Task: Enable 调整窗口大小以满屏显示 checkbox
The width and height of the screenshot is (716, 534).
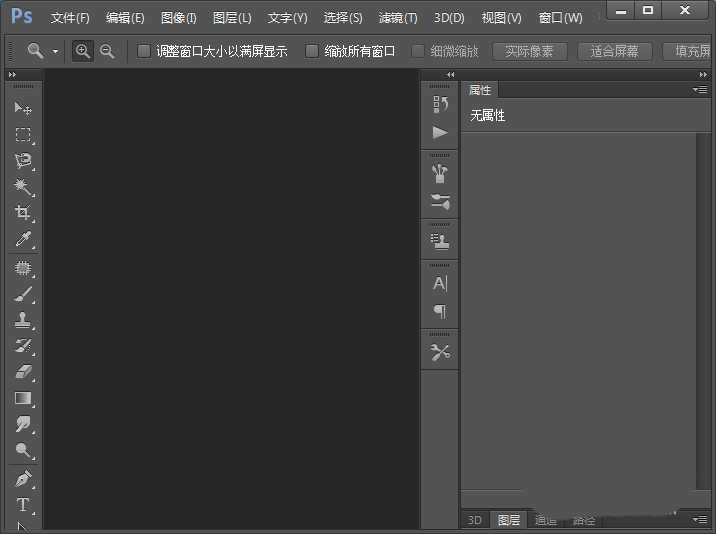Action: (144, 51)
